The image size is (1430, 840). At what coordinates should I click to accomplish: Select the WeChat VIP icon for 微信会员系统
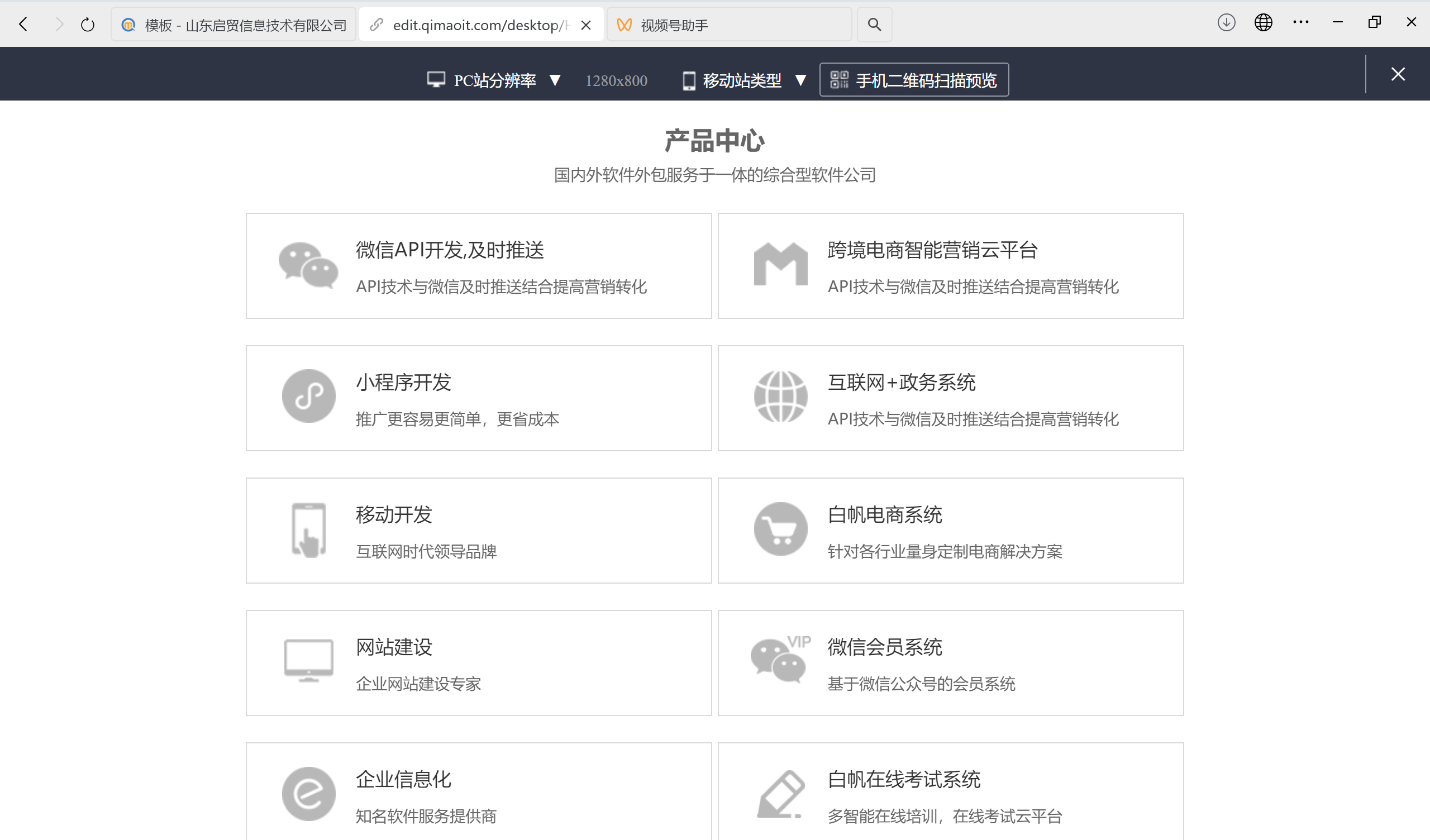(x=781, y=661)
